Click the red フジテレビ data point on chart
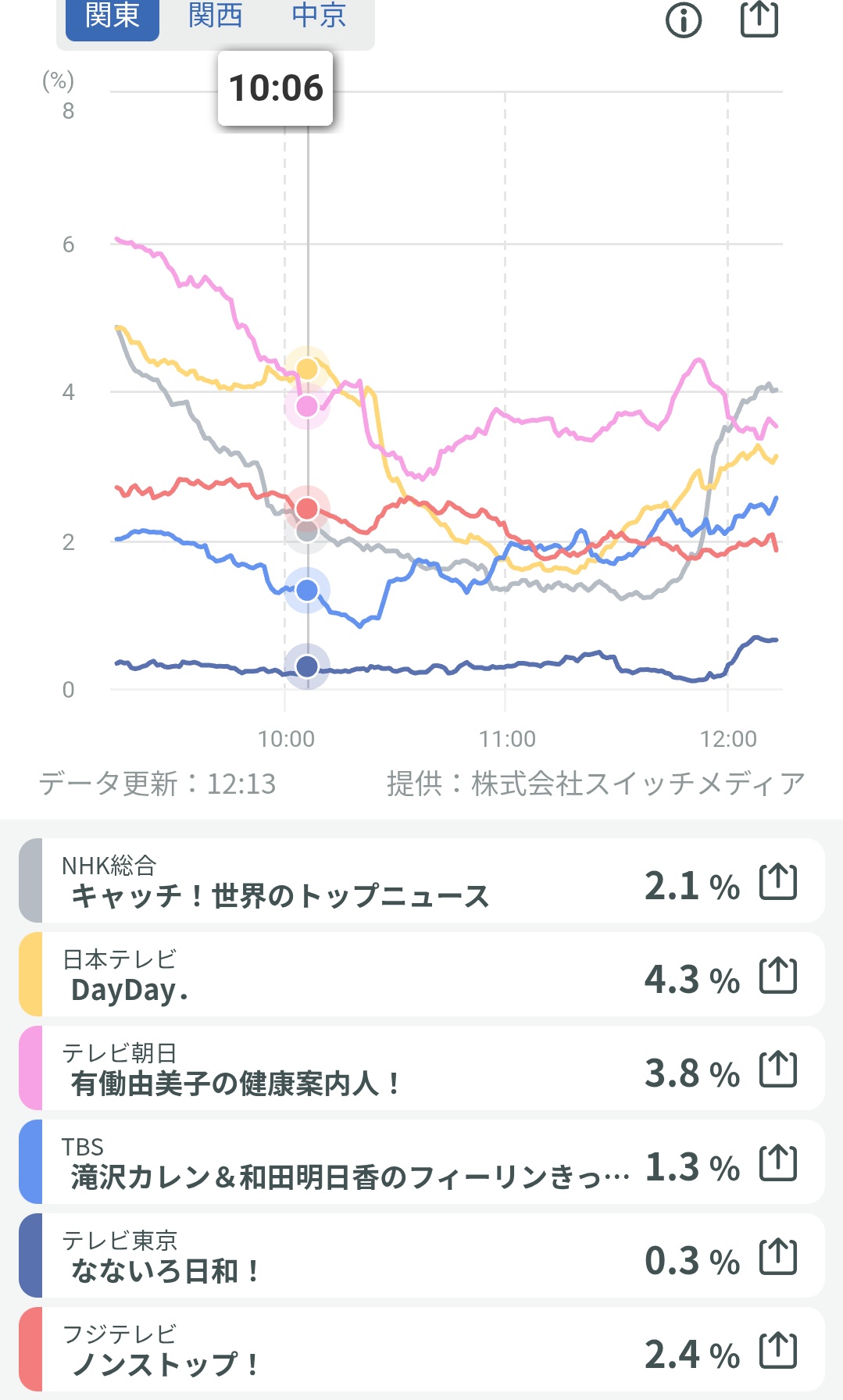The width and height of the screenshot is (843, 1400). (307, 509)
